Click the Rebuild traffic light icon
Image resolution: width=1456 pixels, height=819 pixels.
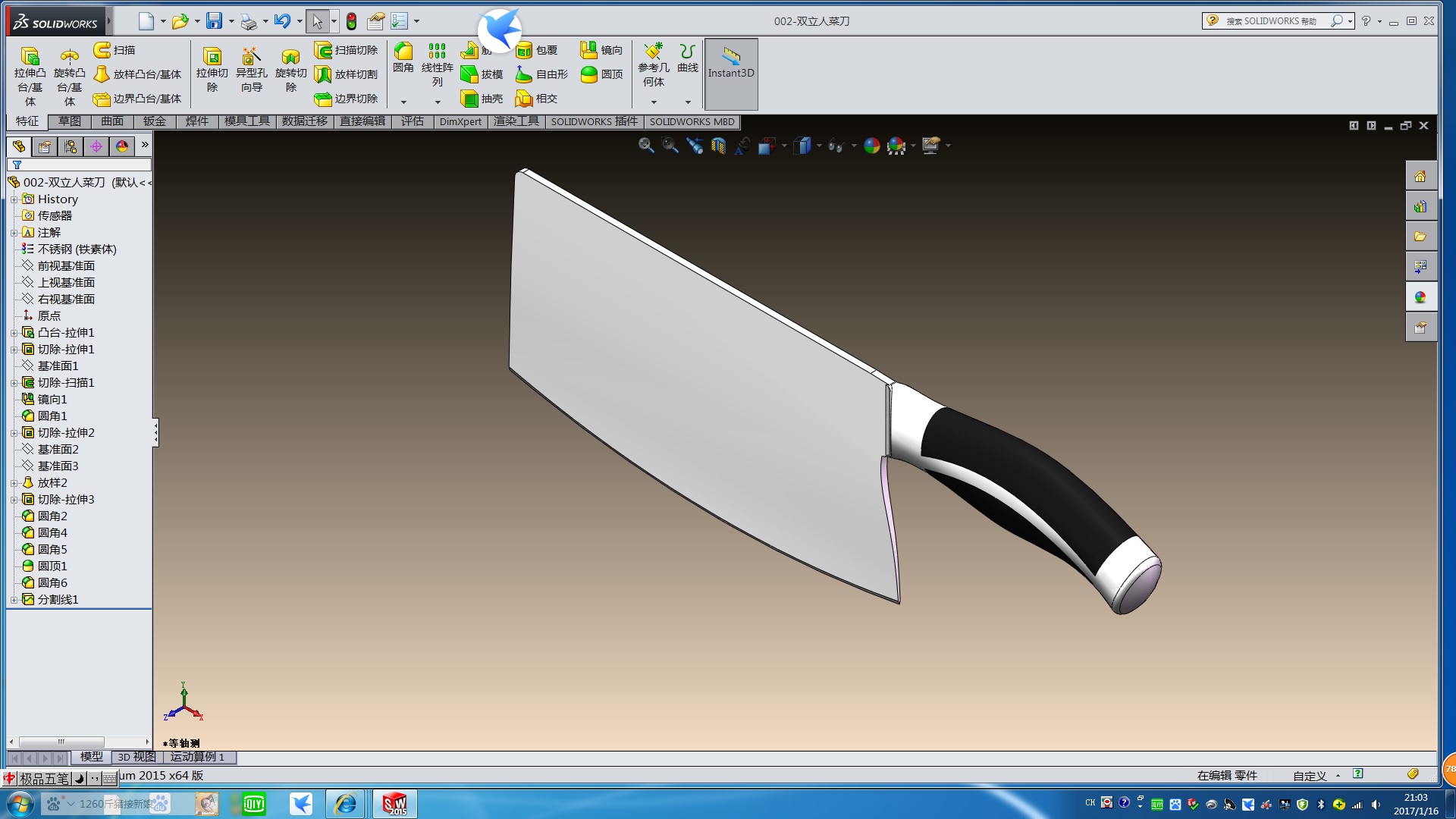coord(351,21)
